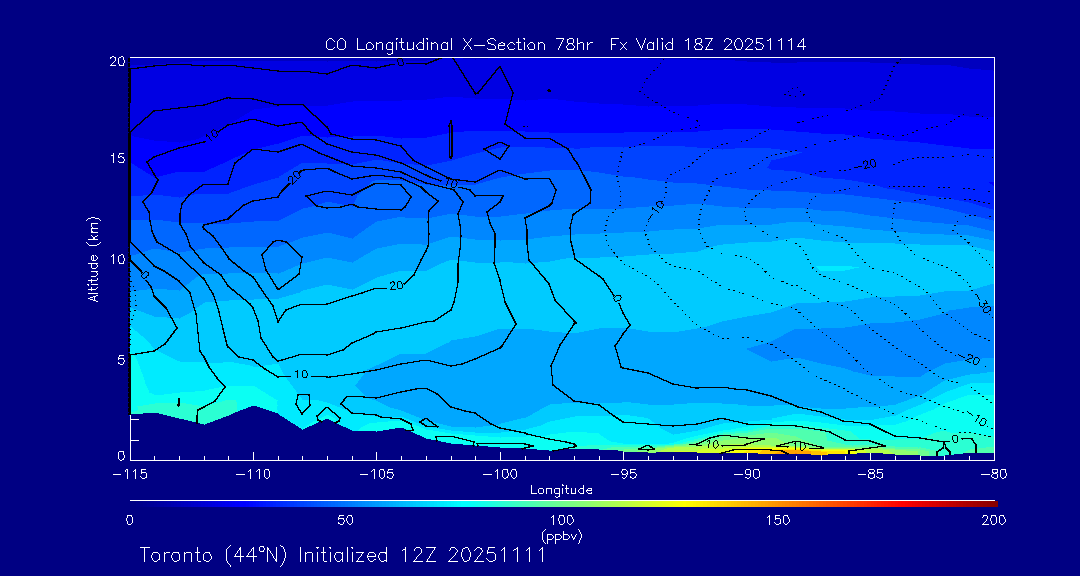This screenshot has height=576, width=1080.
Task: Click the horizontal ppbv color scale bar
Action: click(x=563, y=503)
